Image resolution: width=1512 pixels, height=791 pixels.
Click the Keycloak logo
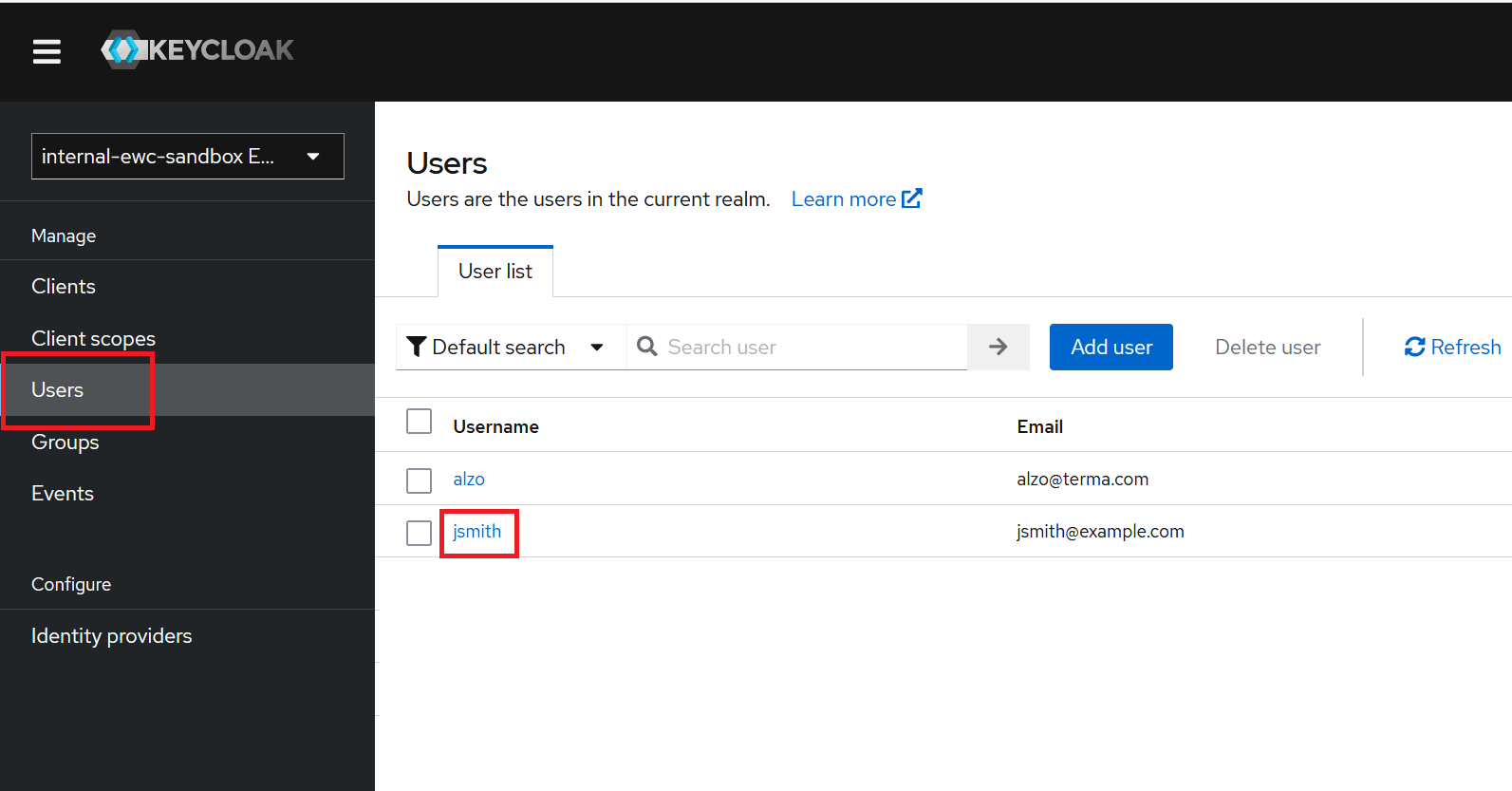point(197,49)
